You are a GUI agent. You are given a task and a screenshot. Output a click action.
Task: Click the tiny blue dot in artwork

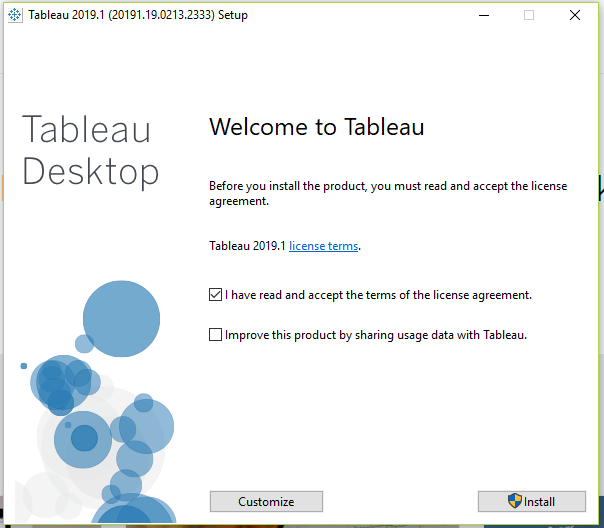tap(24, 366)
